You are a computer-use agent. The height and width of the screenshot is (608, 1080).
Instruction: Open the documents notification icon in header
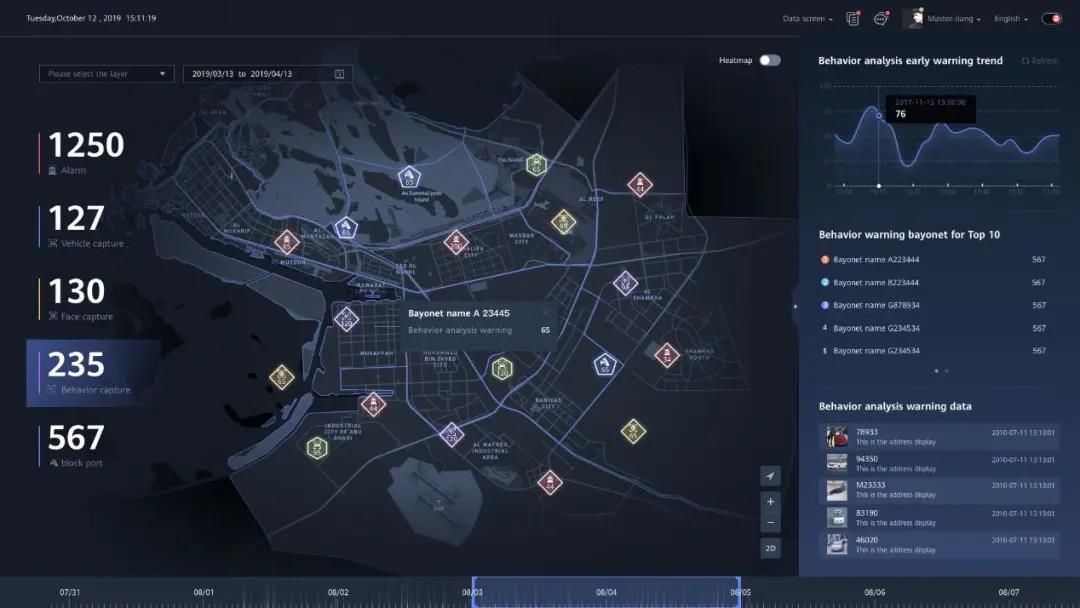pos(852,18)
